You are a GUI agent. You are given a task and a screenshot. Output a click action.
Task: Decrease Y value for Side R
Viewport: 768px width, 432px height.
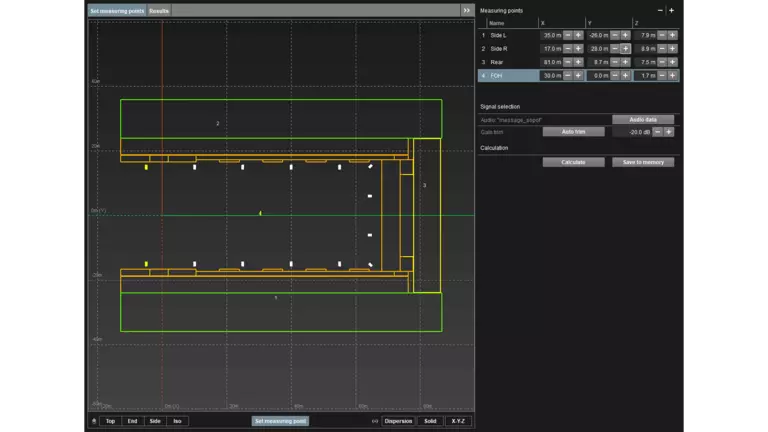pos(614,48)
